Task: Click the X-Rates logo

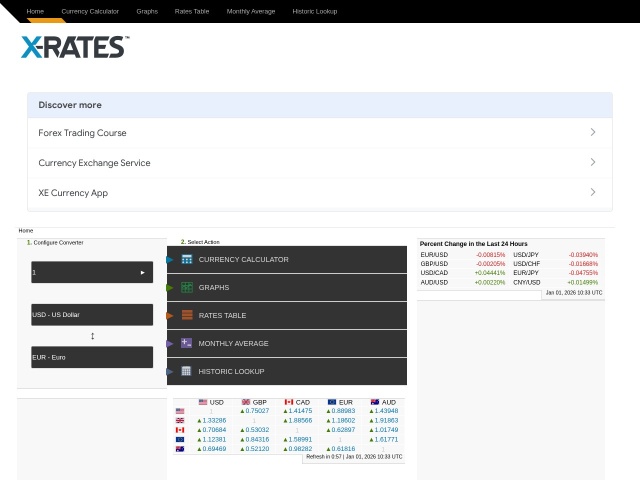Action: [x=75, y=47]
